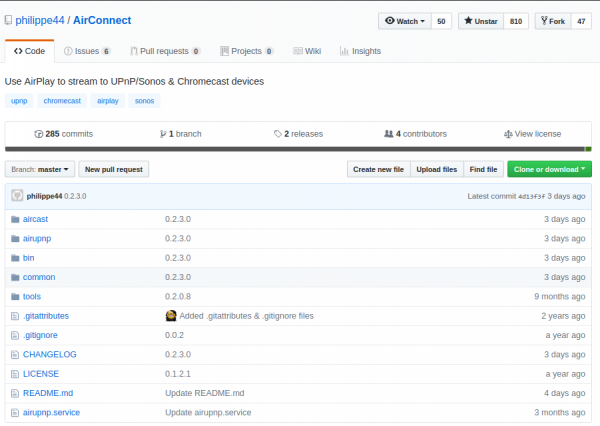Open the Wiki tab
The height and width of the screenshot is (426, 600).
(x=307, y=51)
